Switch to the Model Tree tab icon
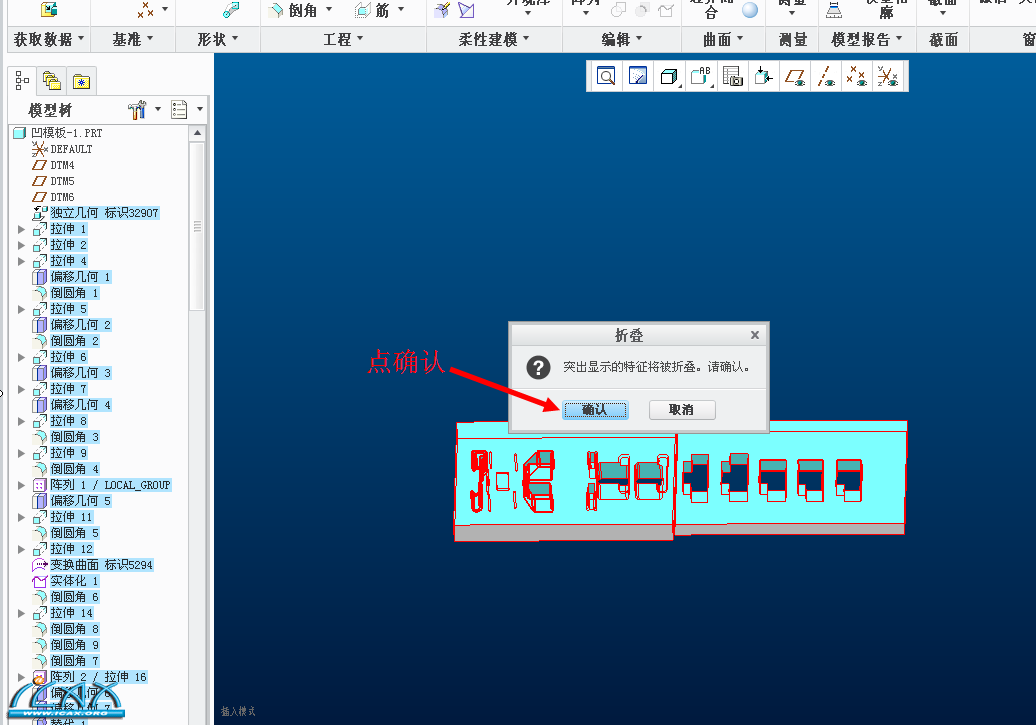 pos(22,81)
